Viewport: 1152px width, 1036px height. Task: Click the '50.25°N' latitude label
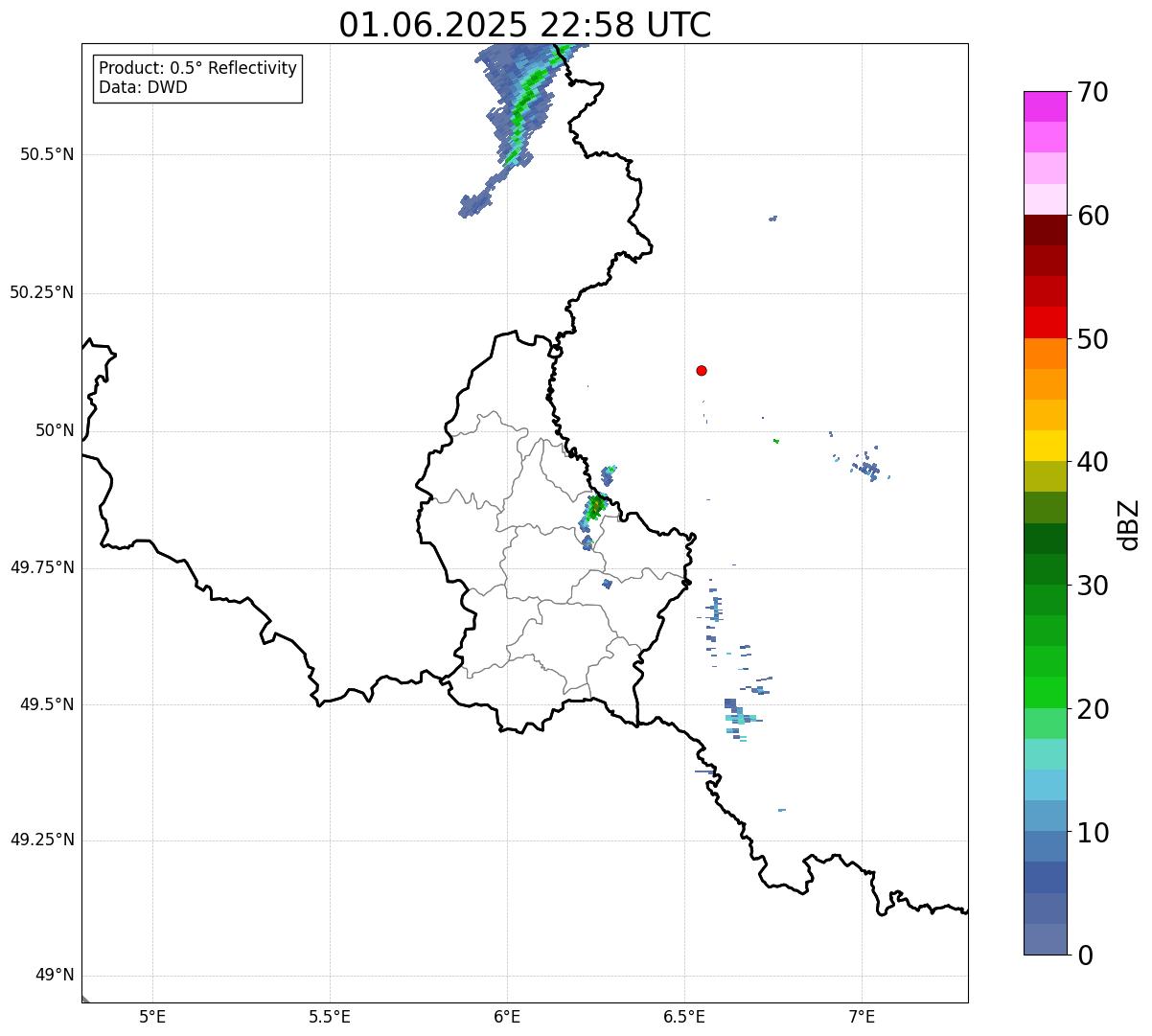(42, 292)
